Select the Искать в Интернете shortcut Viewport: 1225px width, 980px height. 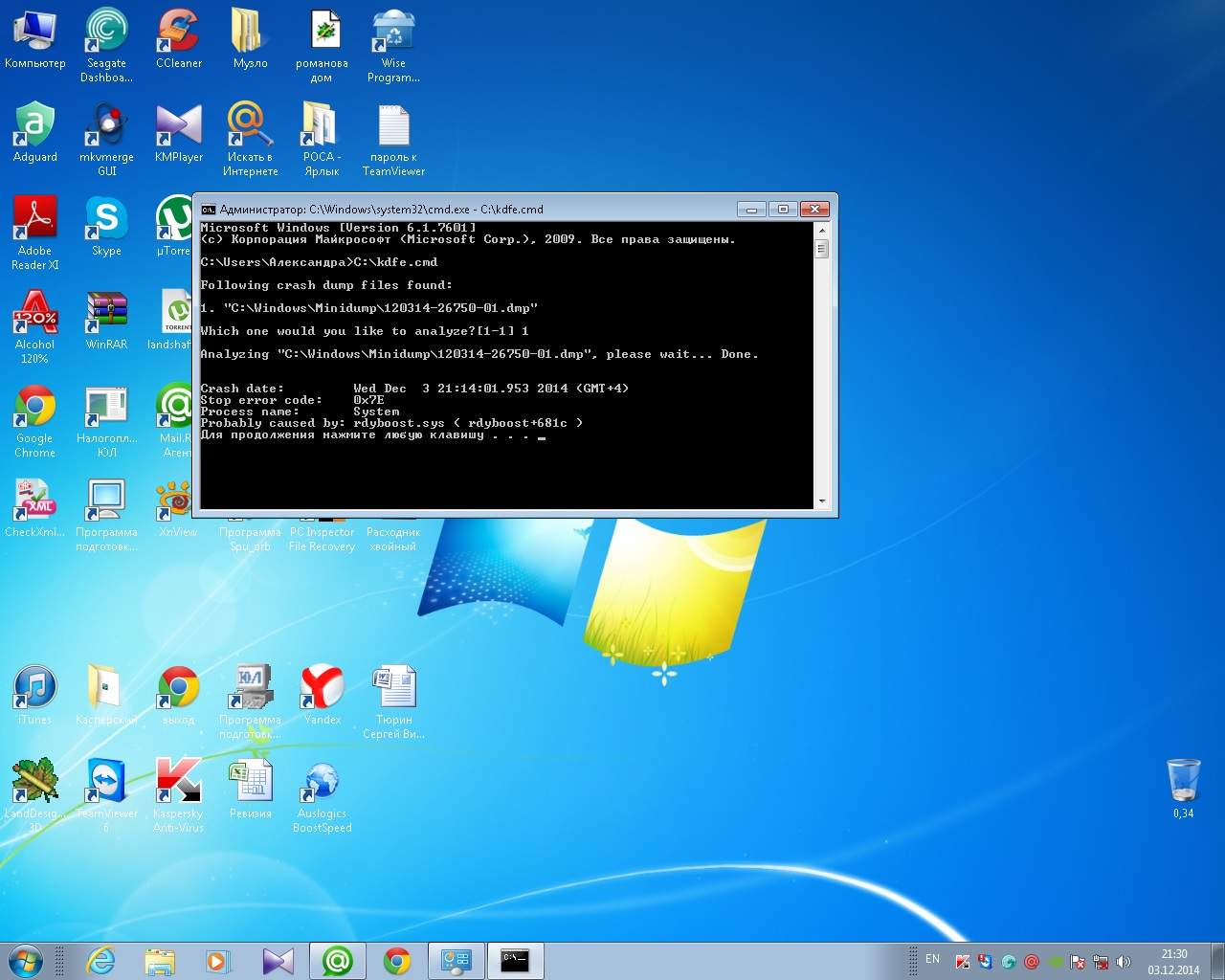point(250,139)
